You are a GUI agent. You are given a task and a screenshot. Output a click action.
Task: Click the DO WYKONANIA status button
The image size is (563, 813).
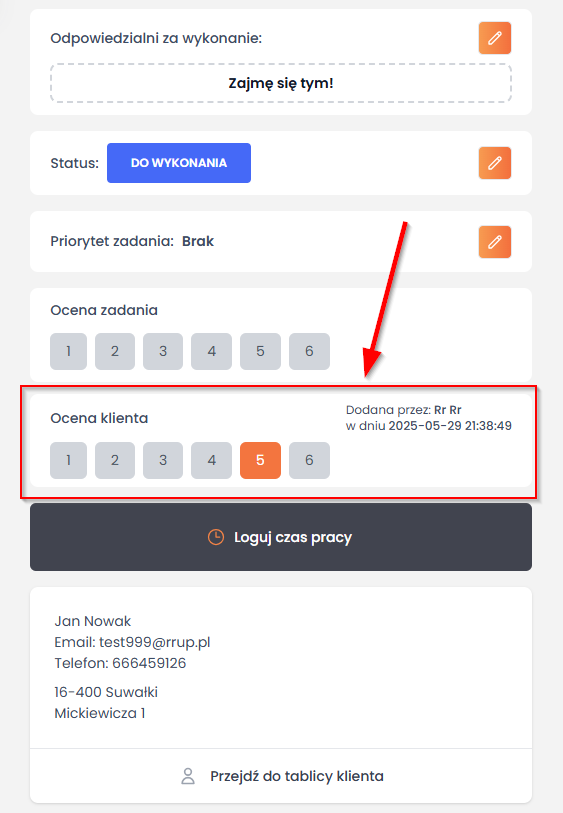point(179,163)
